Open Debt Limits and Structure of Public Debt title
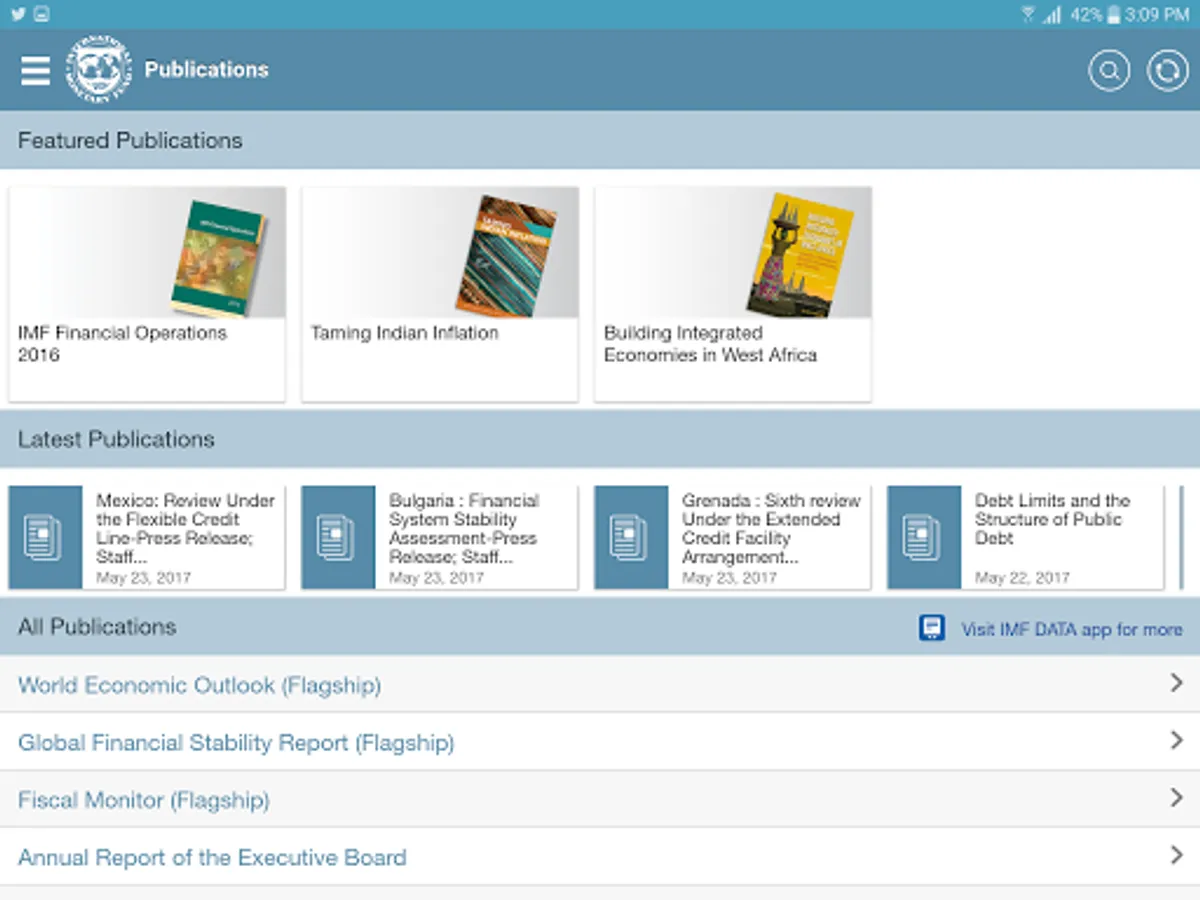The height and width of the screenshot is (900, 1200). pos(1052,520)
